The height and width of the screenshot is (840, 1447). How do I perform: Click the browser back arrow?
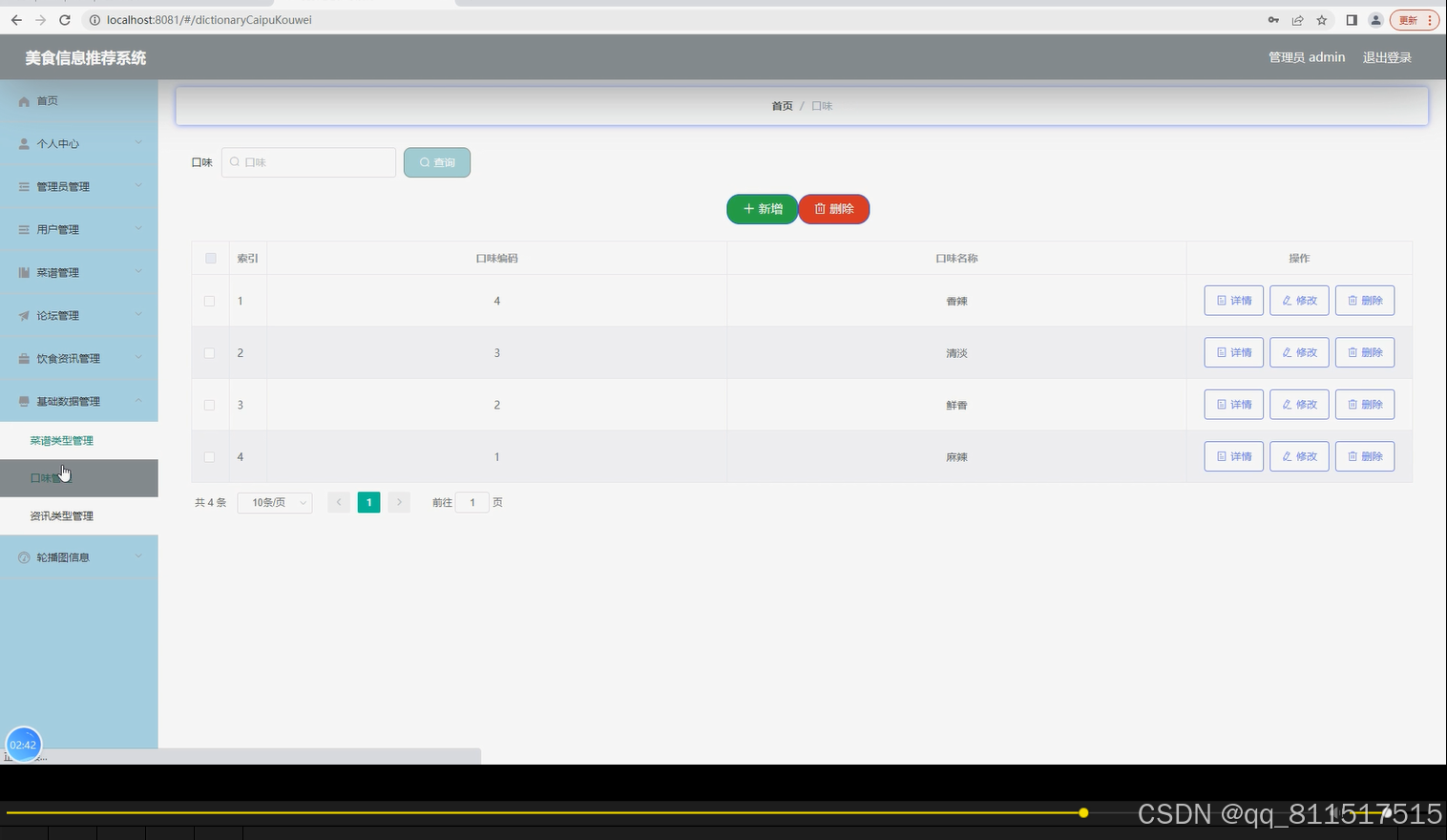pyautogui.click(x=16, y=20)
